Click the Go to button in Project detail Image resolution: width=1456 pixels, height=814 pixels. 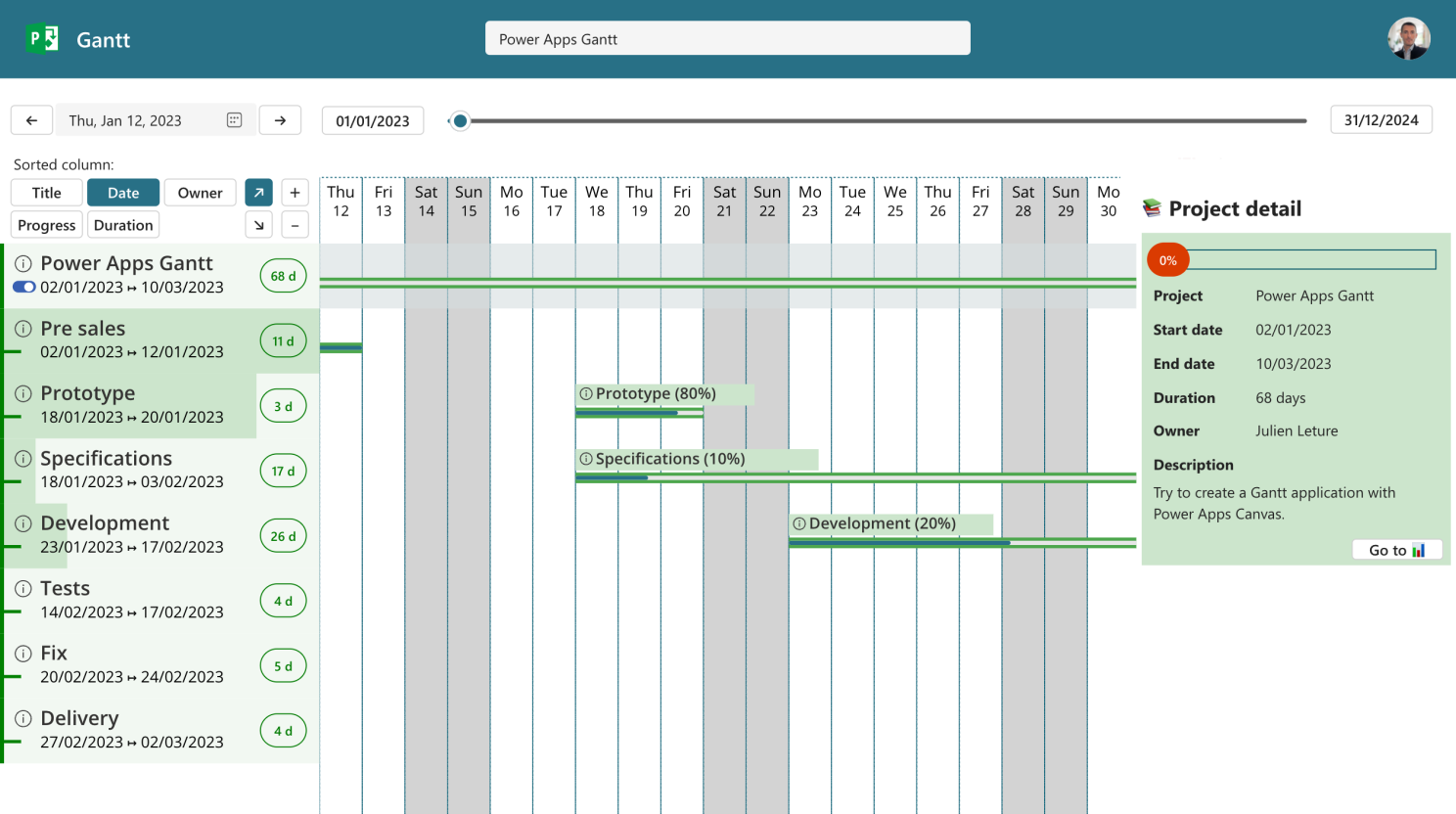click(x=1397, y=550)
